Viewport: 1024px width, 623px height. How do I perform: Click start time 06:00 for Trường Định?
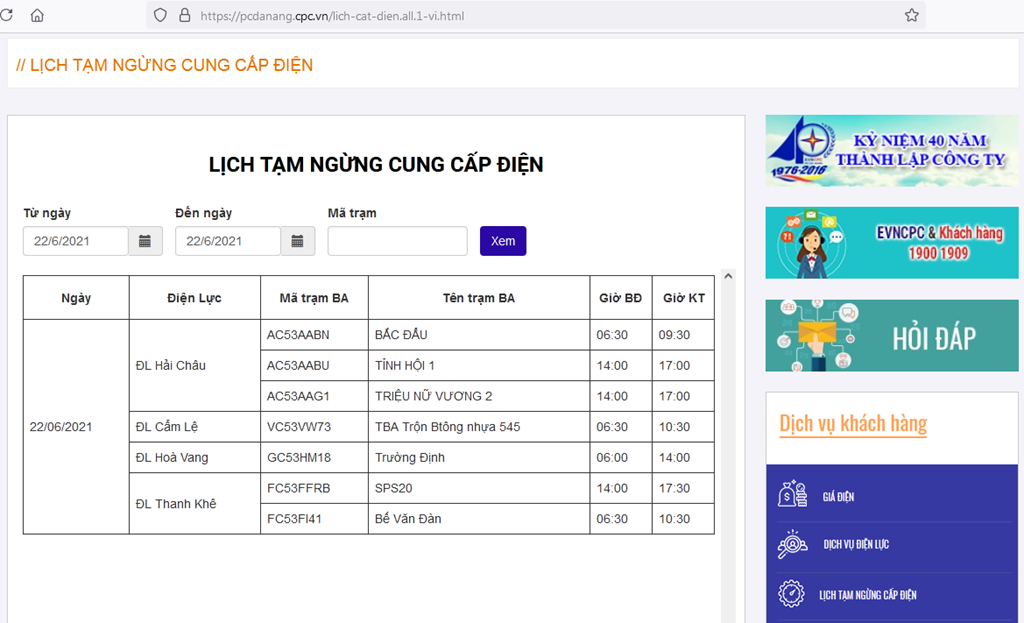pyautogui.click(x=621, y=457)
